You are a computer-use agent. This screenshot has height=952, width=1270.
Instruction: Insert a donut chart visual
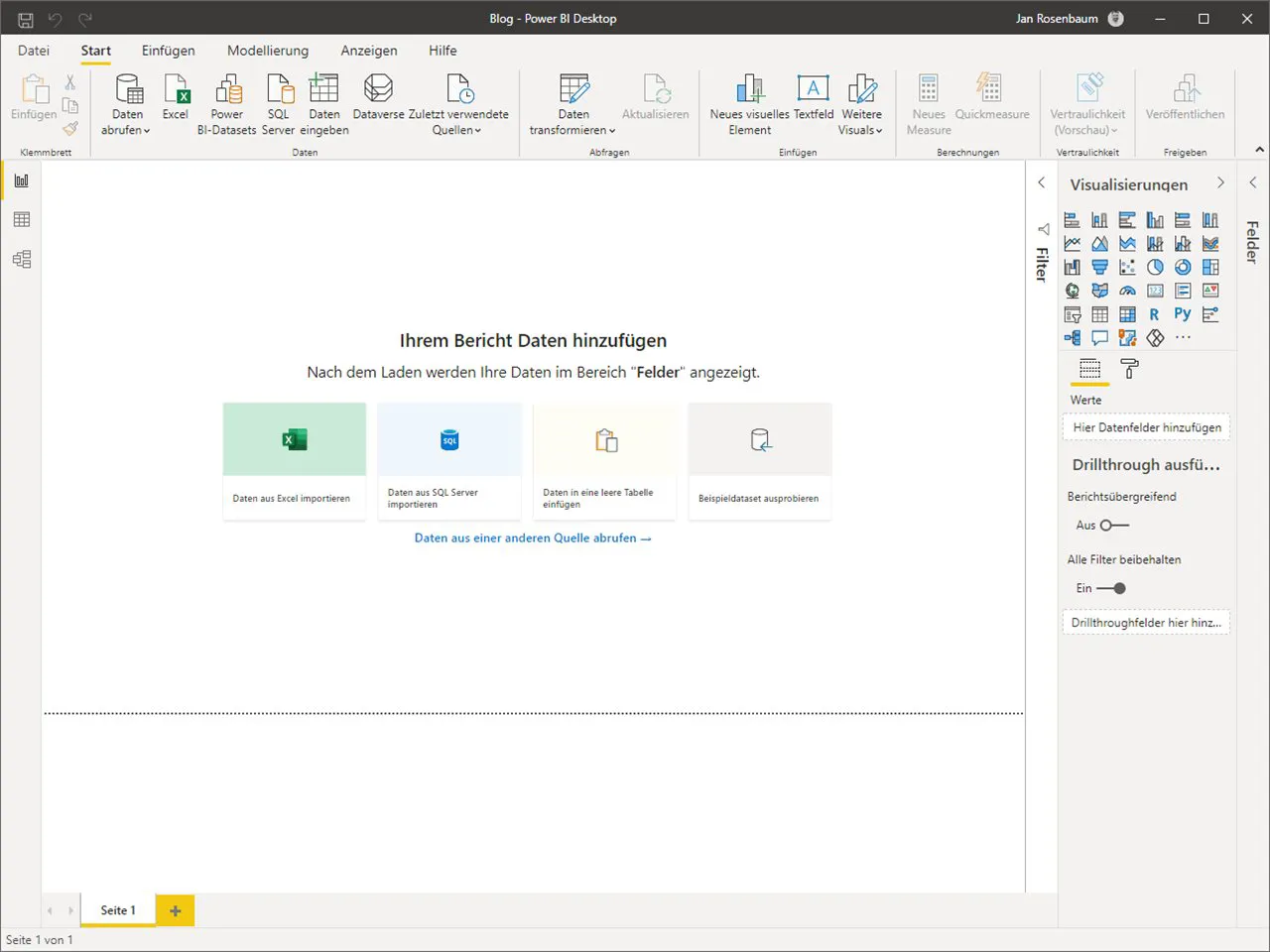pyautogui.click(x=1183, y=267)
